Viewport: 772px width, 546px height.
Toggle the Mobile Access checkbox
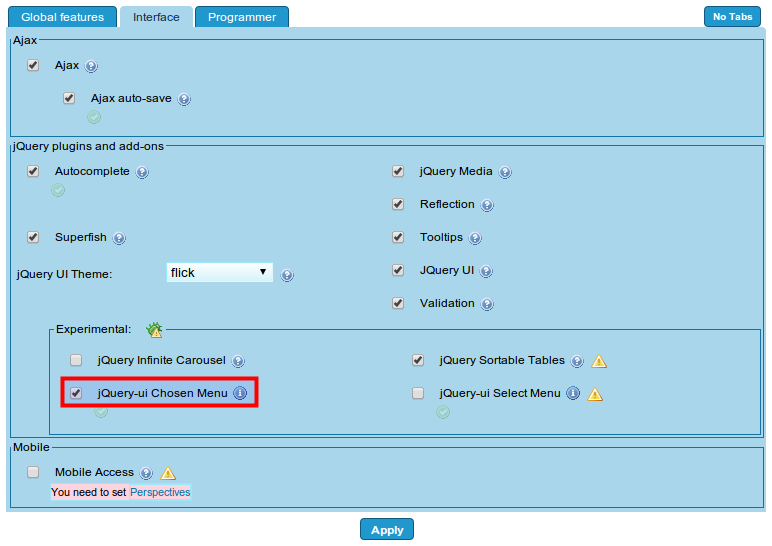pyautogui.click(x=33, y=472)
